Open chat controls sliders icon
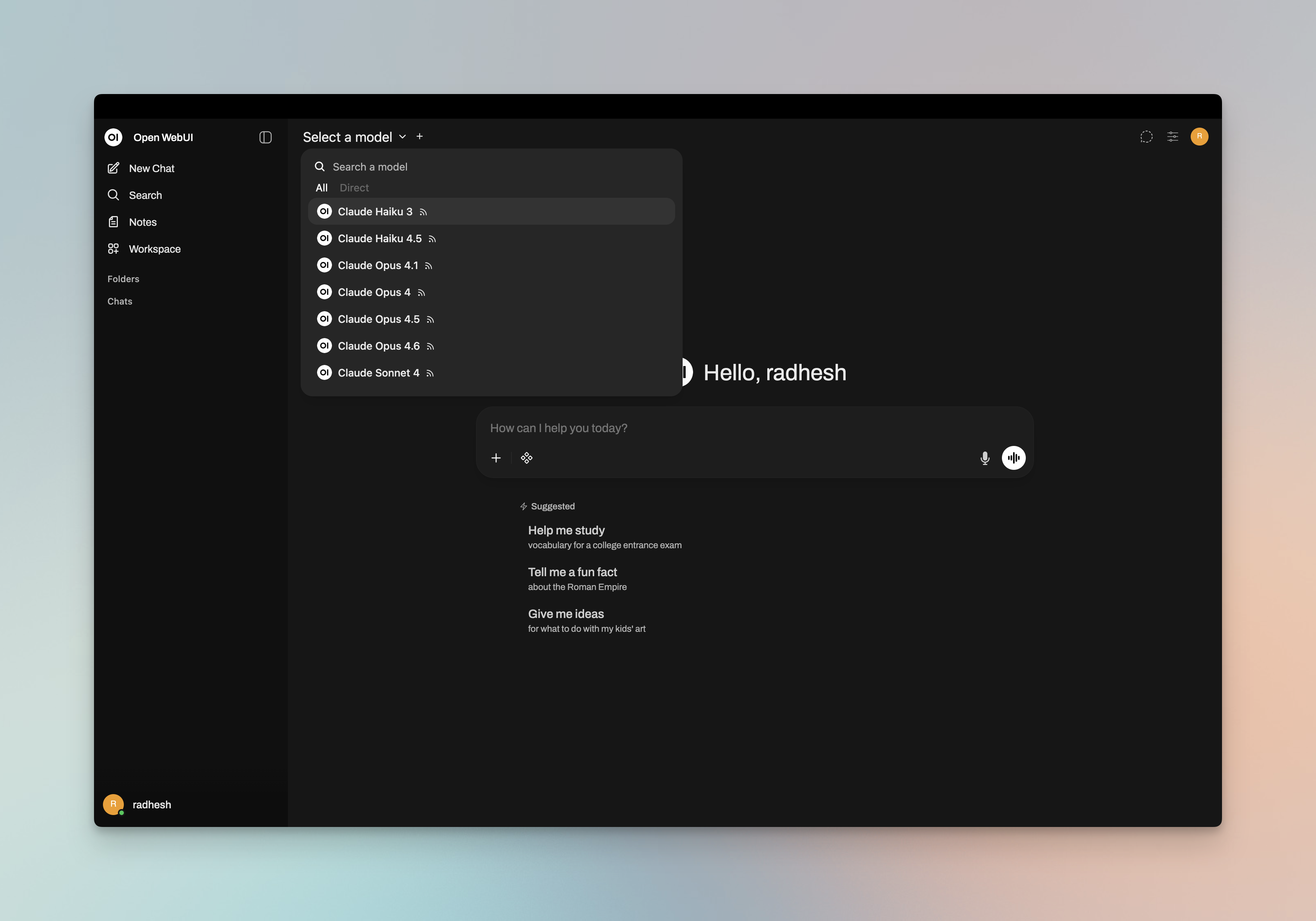 pyautogui.click(x=1172, y=137)
